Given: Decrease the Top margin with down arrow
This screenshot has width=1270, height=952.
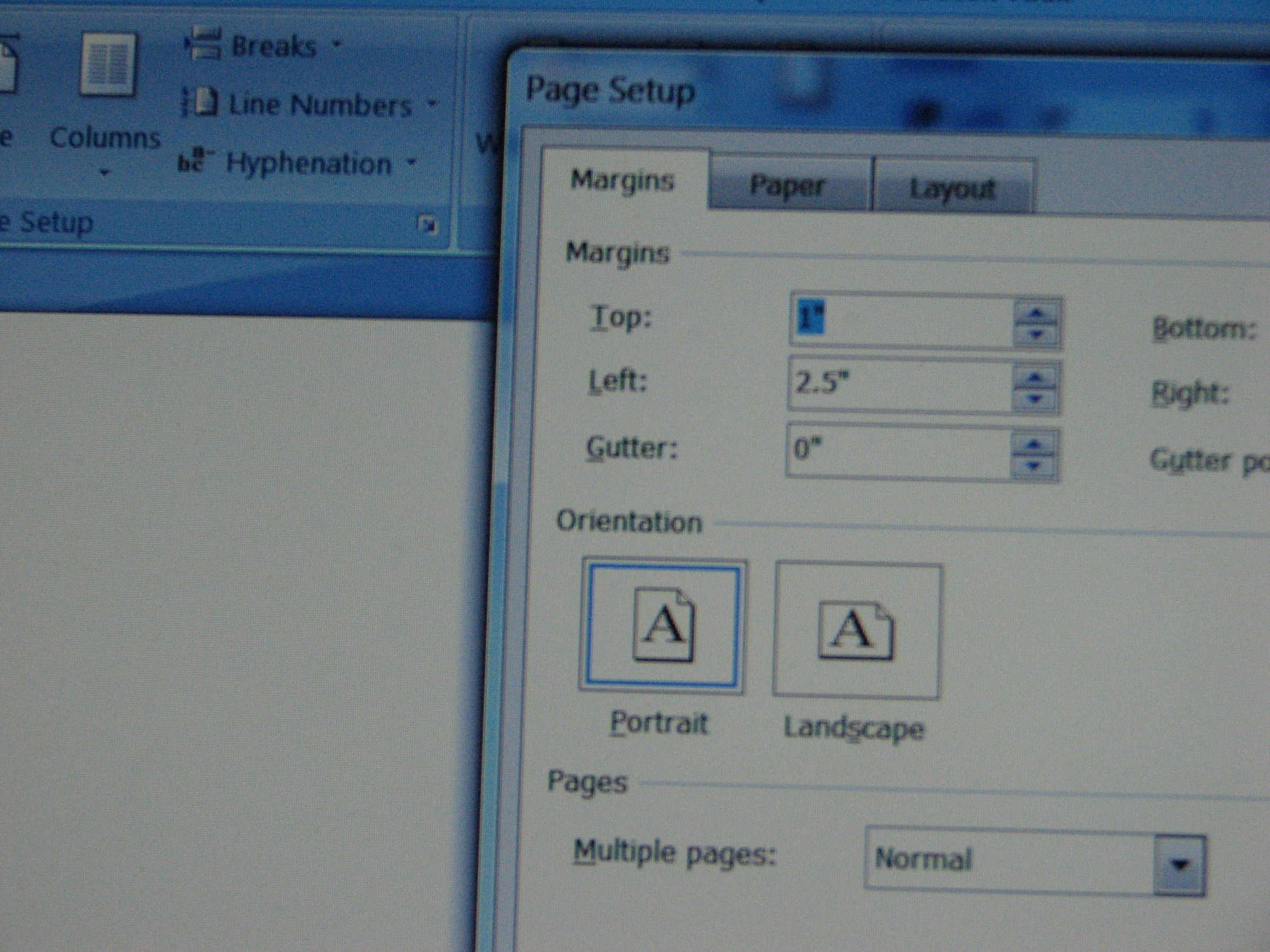Looking at the screenshot, I should 1036,335.
